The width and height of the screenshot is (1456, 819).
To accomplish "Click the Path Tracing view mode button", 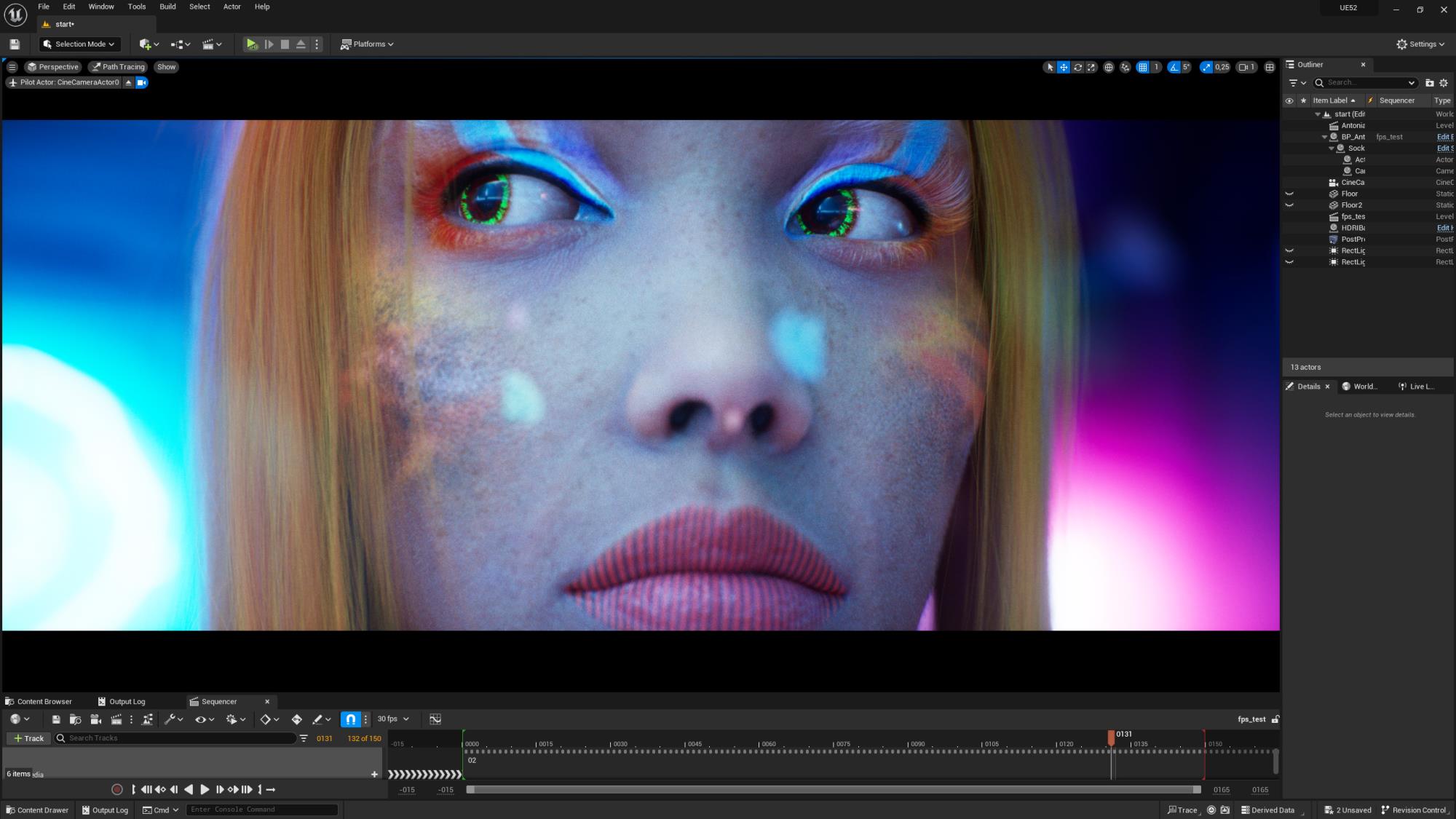I will pyautogui.click(x=117, y=67).
